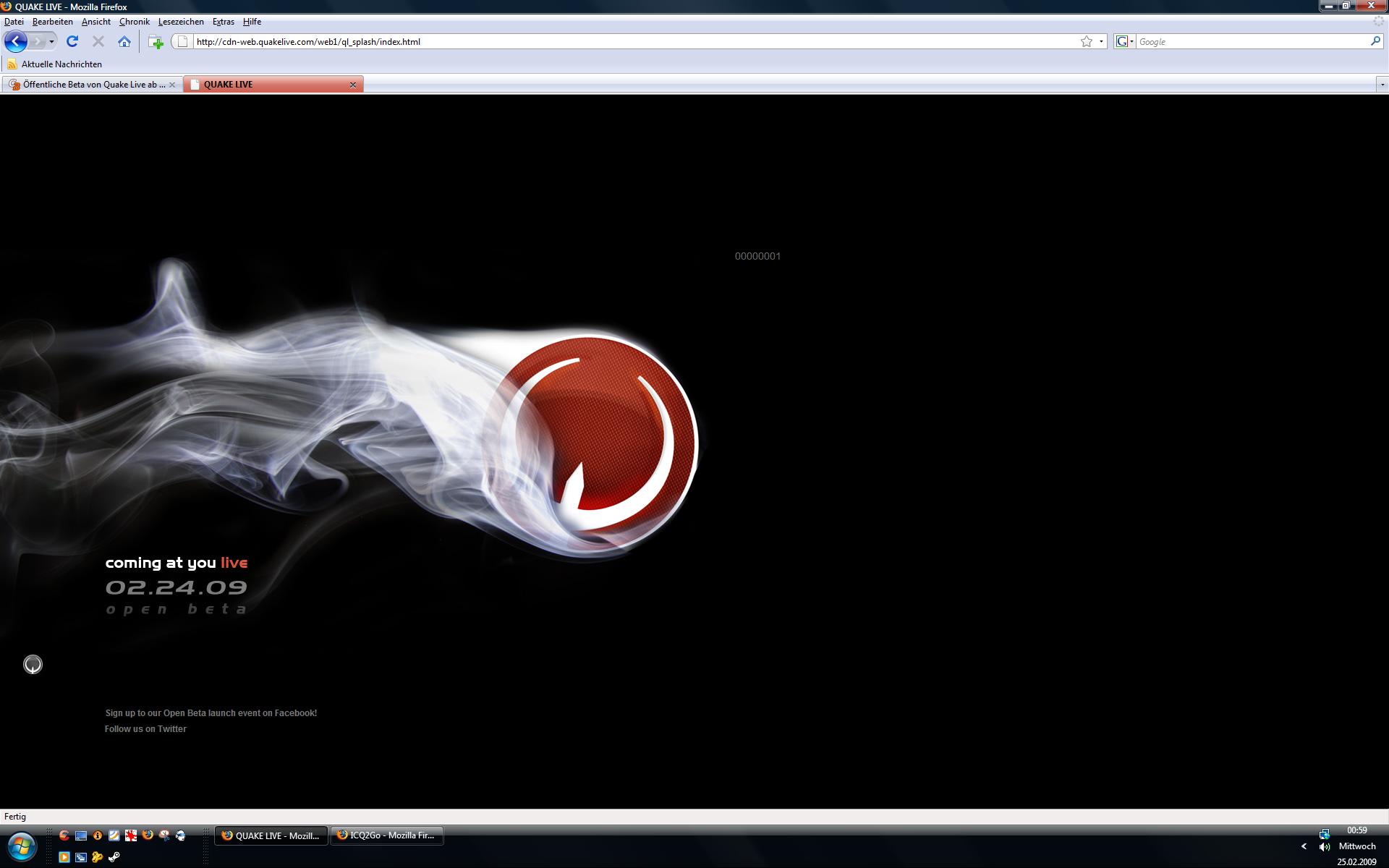Open the Lesezeichen menu
The image size is (1389, 868).
(x=181, y=22)
